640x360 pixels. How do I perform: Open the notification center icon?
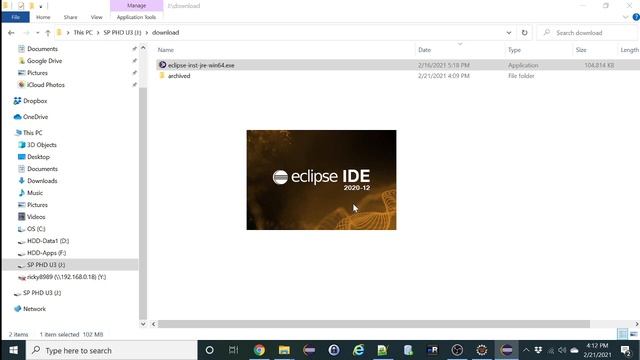(625, 350)
